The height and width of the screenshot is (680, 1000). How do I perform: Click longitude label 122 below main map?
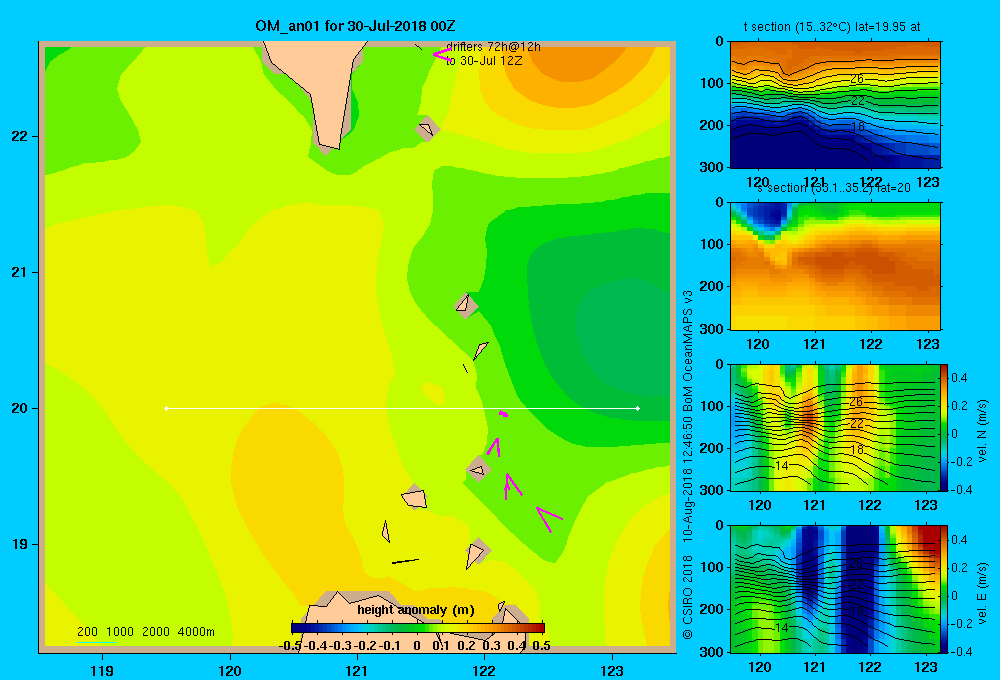(x=484, y=670)
